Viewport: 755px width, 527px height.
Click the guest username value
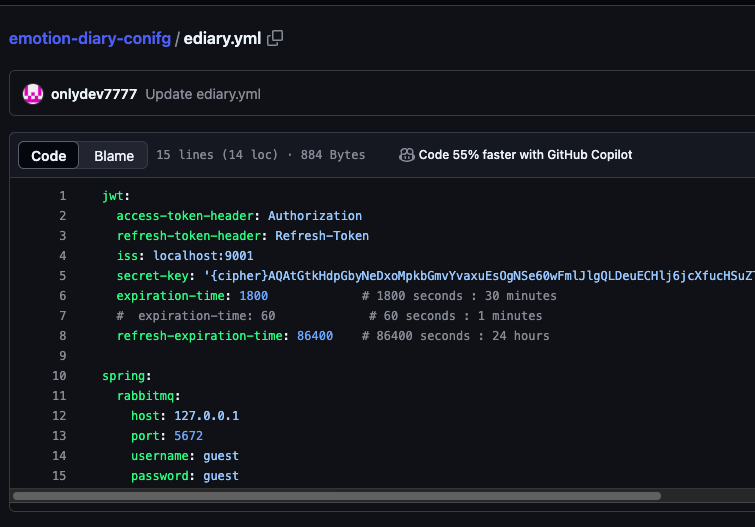(221, 456)
